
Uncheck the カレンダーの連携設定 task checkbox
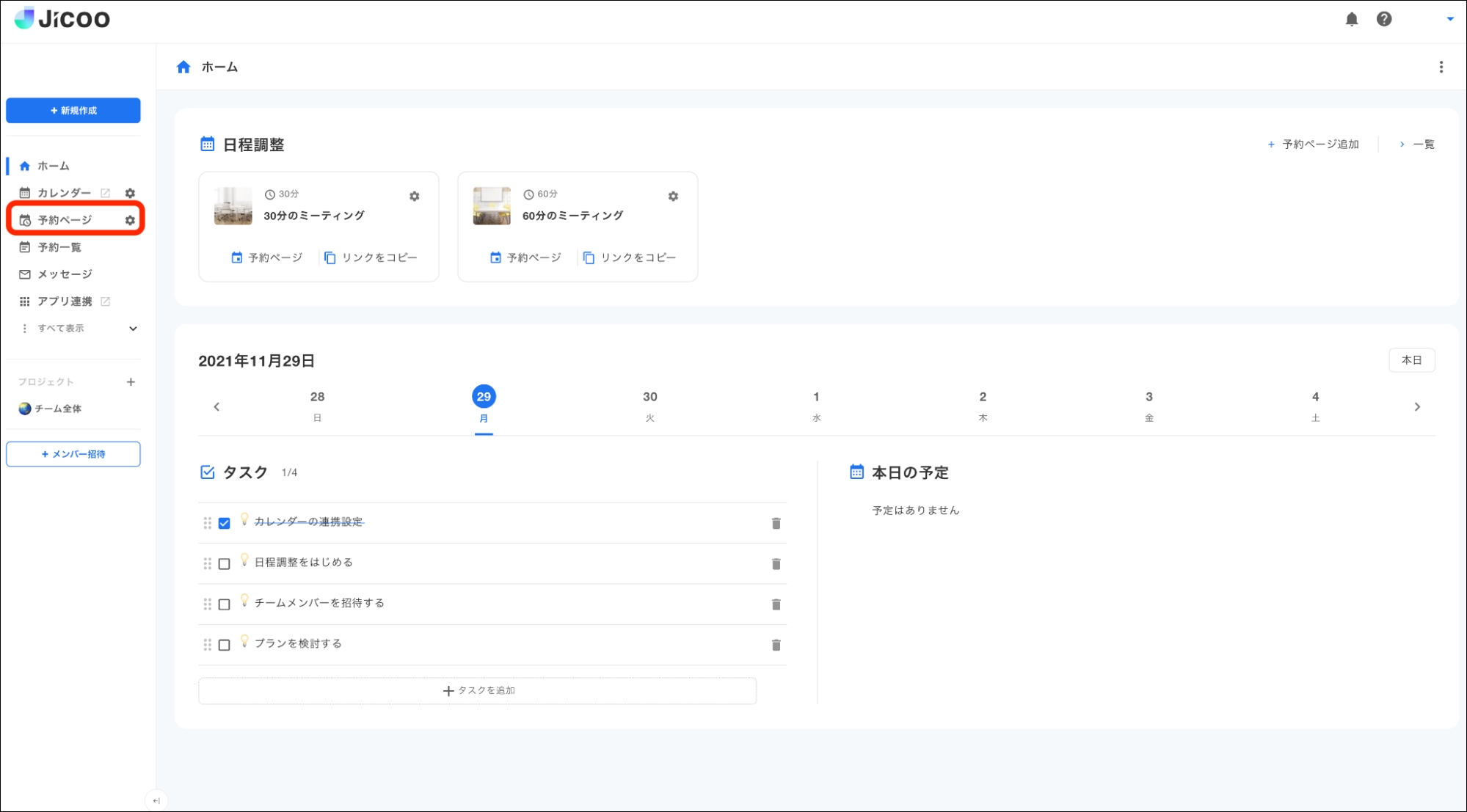click(225, 523)
